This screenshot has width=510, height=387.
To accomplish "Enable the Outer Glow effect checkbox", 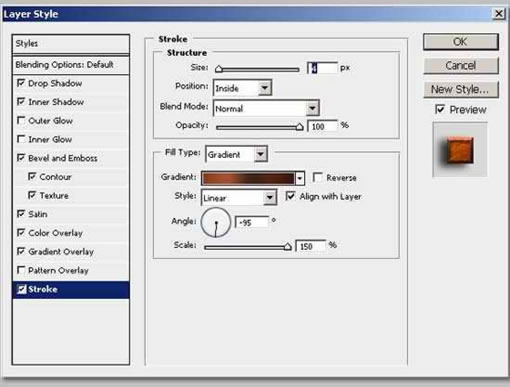I will 21,120.
